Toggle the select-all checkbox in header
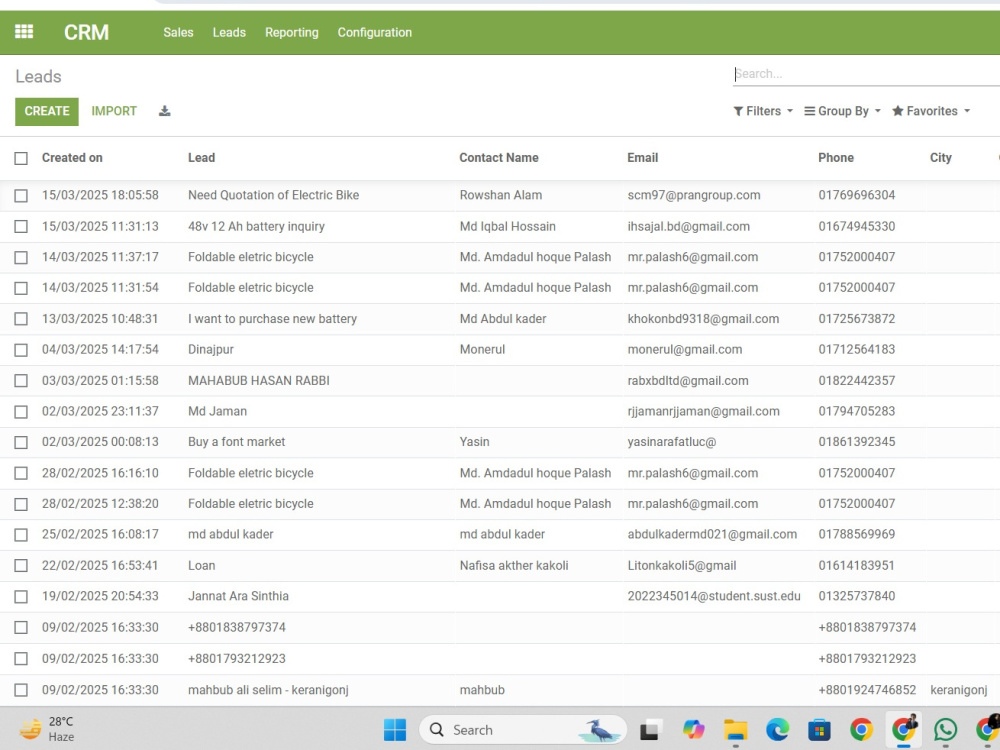Viewport: 1000px width, 750px height. pyautogui.click(x=21, y=158)
